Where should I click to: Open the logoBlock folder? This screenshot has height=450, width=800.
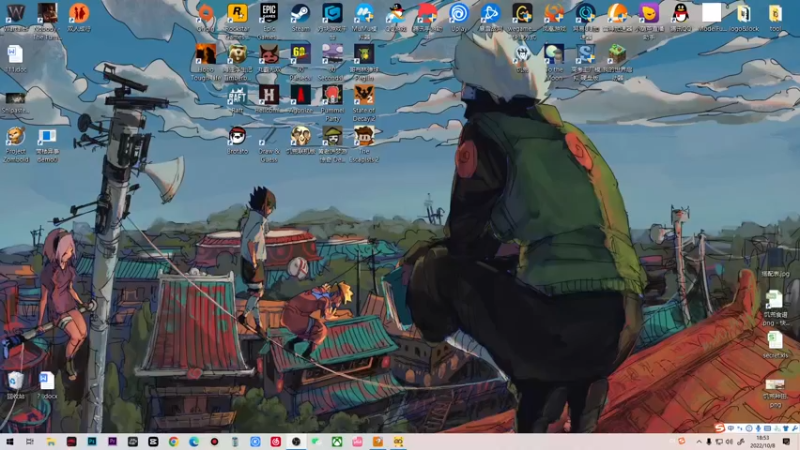pyautogui.click(x=743, y=13)
